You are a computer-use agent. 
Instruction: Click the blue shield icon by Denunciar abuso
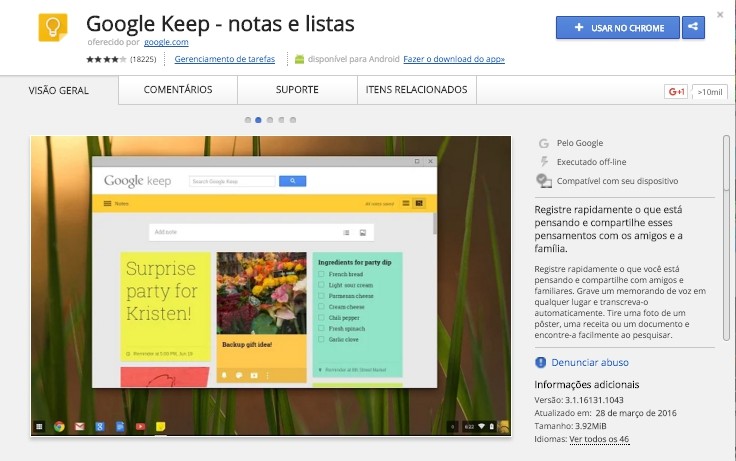tap(541, 363)
